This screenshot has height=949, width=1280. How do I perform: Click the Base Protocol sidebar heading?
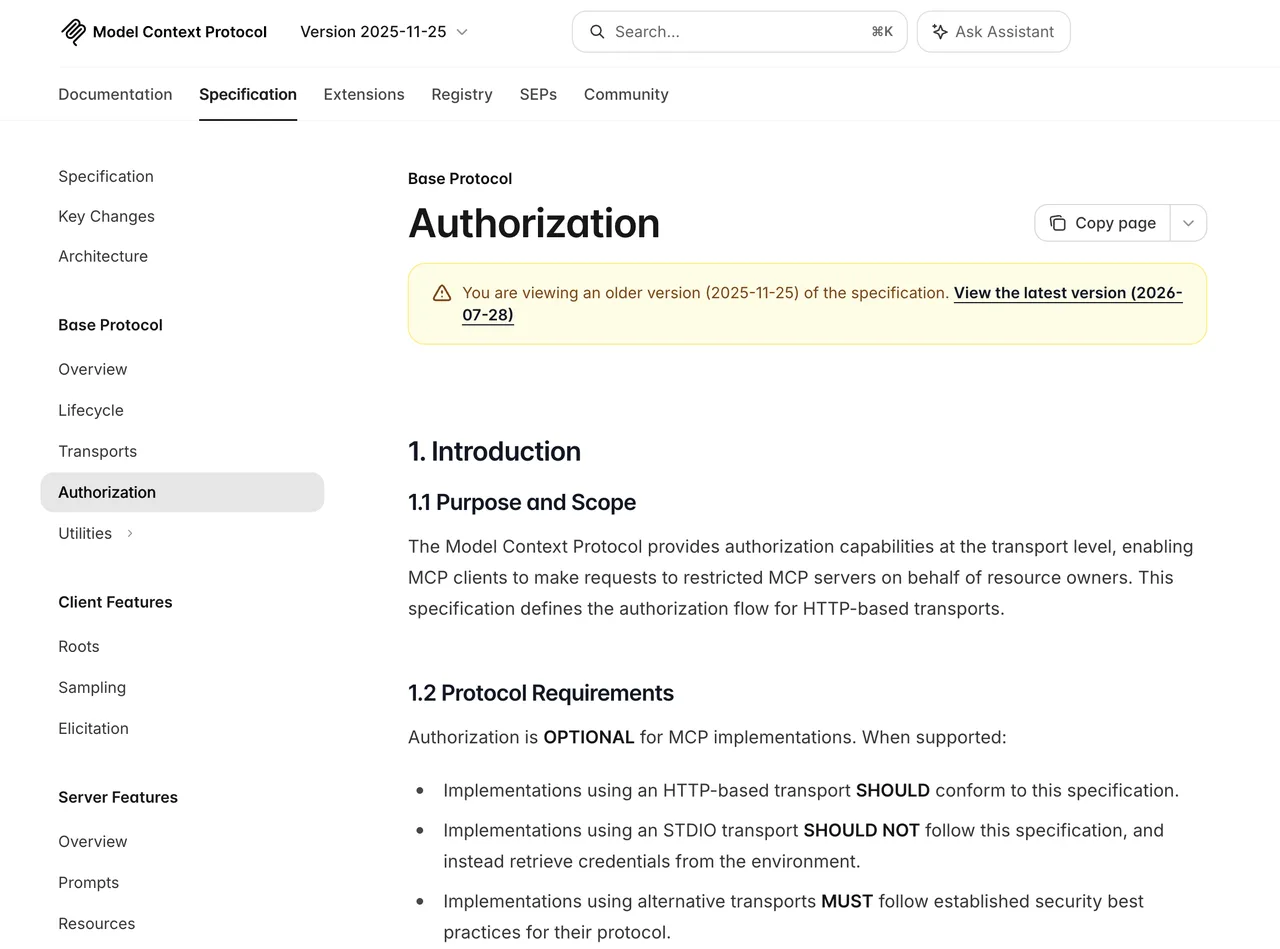pos(110,326)
